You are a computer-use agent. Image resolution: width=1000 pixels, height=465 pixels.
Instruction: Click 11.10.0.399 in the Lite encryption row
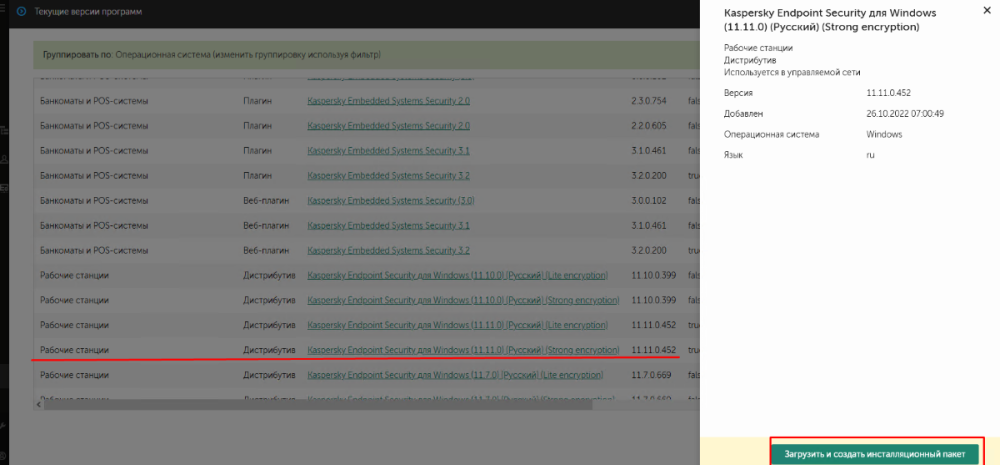pyautogui.click(x=653, y=275)
